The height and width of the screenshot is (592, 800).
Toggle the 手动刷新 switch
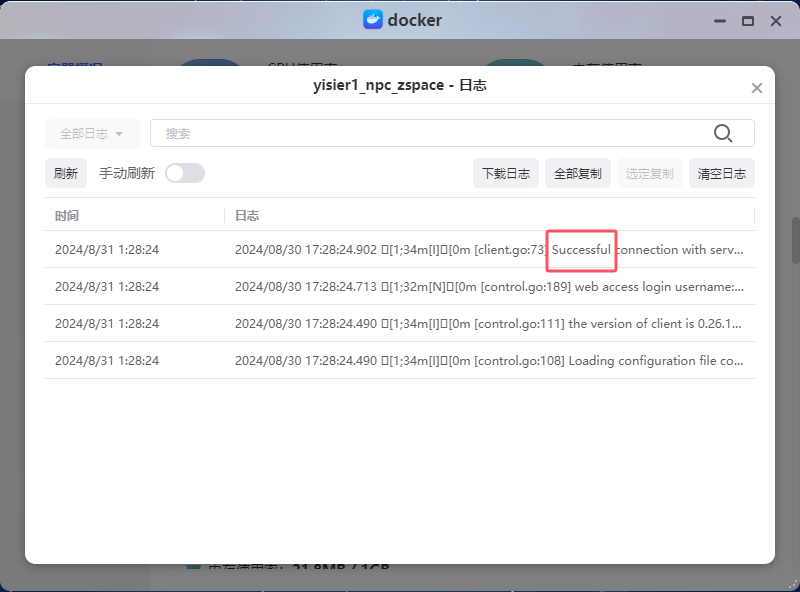(x=185, y=173)
